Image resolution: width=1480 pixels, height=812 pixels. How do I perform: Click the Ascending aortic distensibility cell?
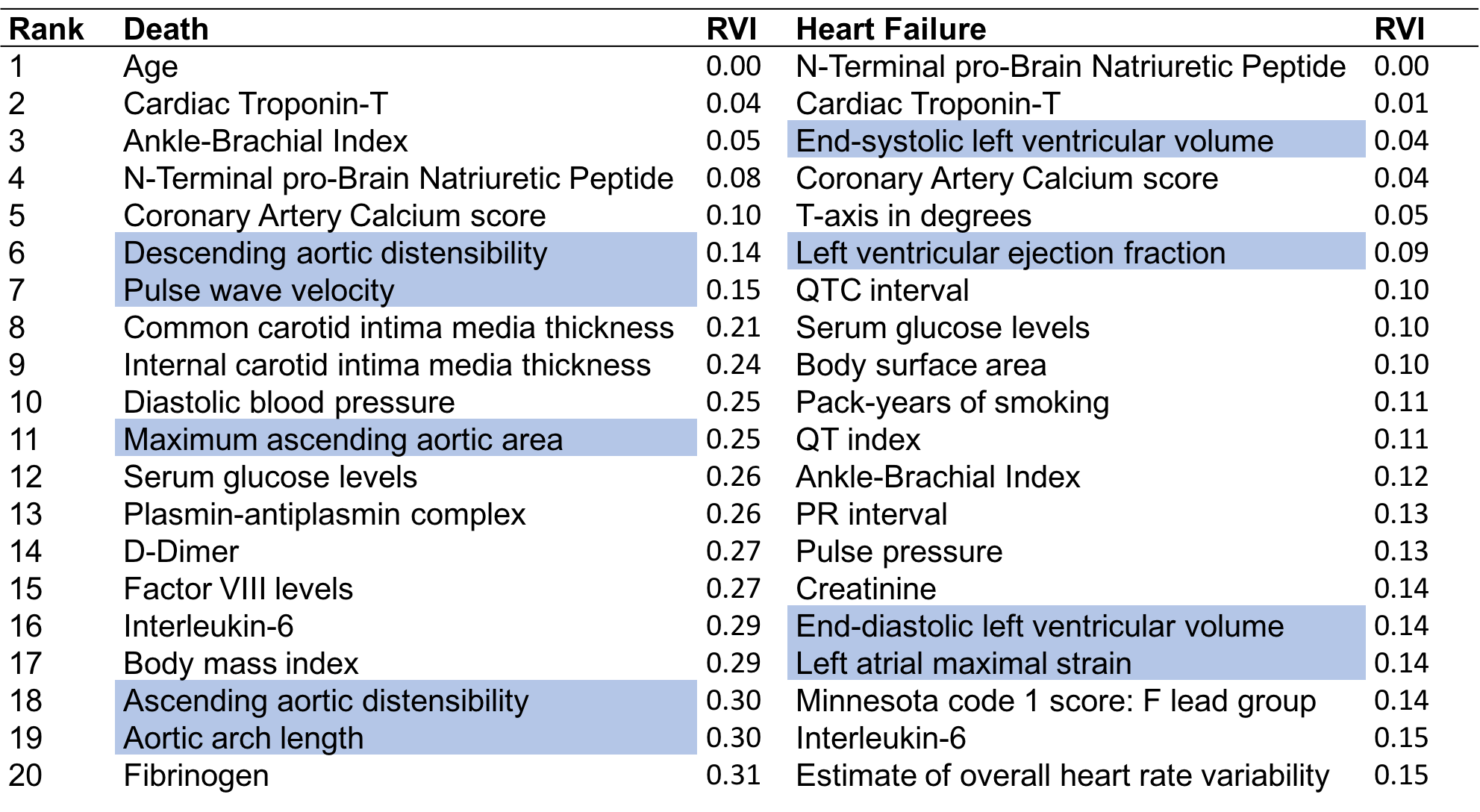coord(325,701)
